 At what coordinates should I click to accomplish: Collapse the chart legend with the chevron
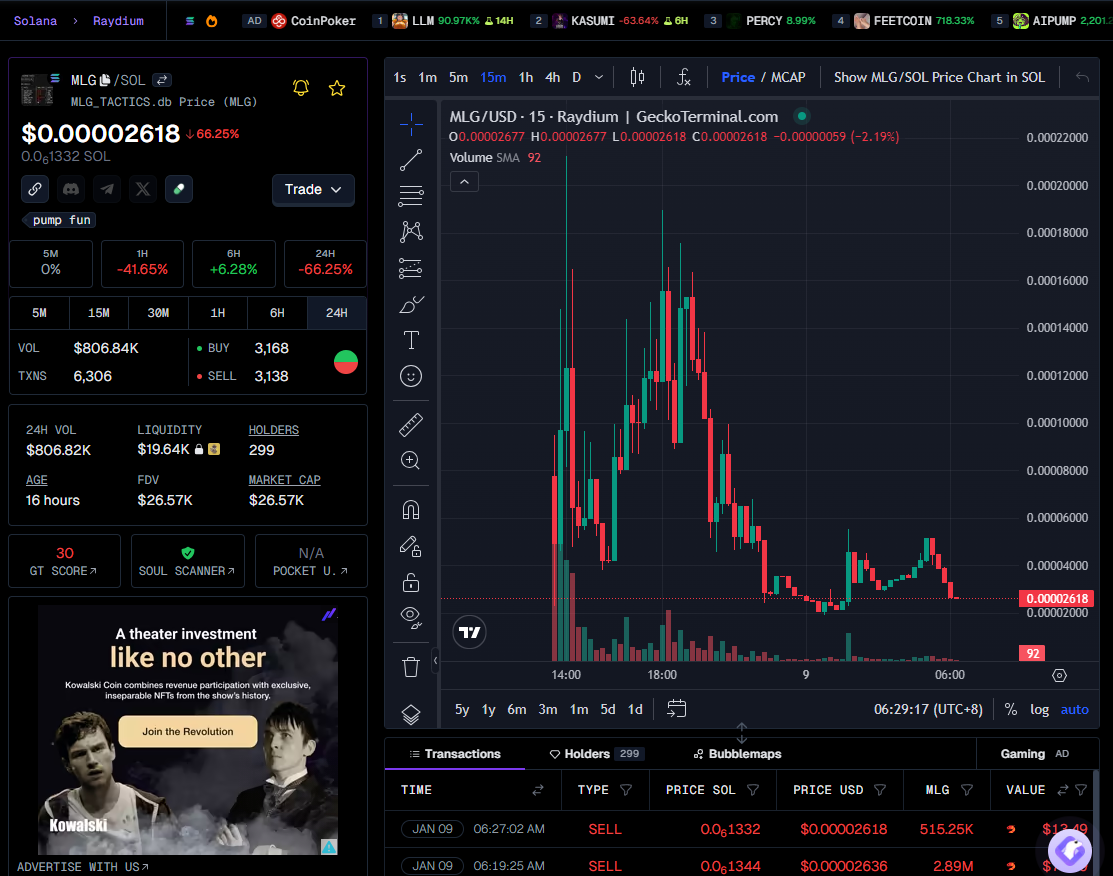tap(465, 181)
